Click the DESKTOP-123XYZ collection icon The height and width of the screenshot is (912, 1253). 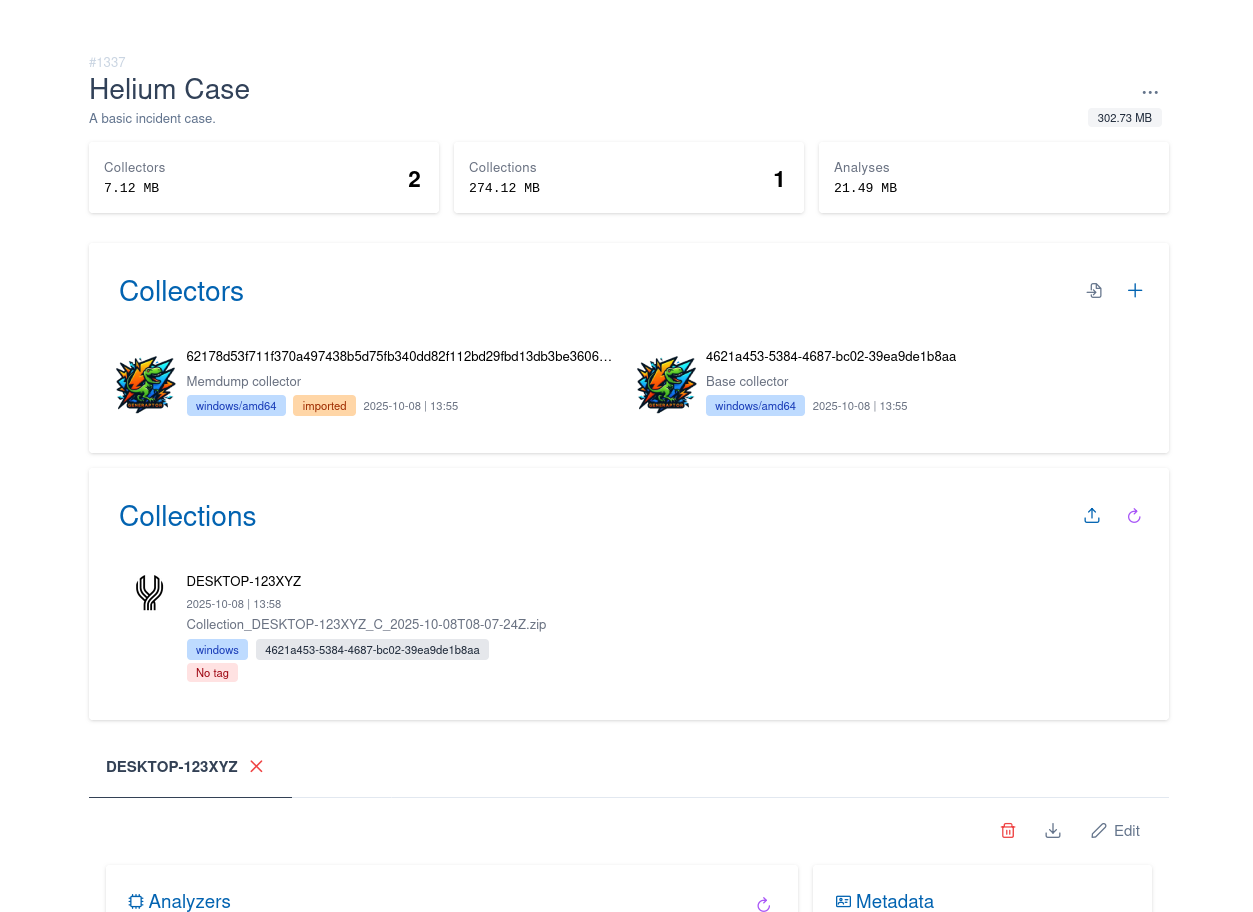point(149,592)
